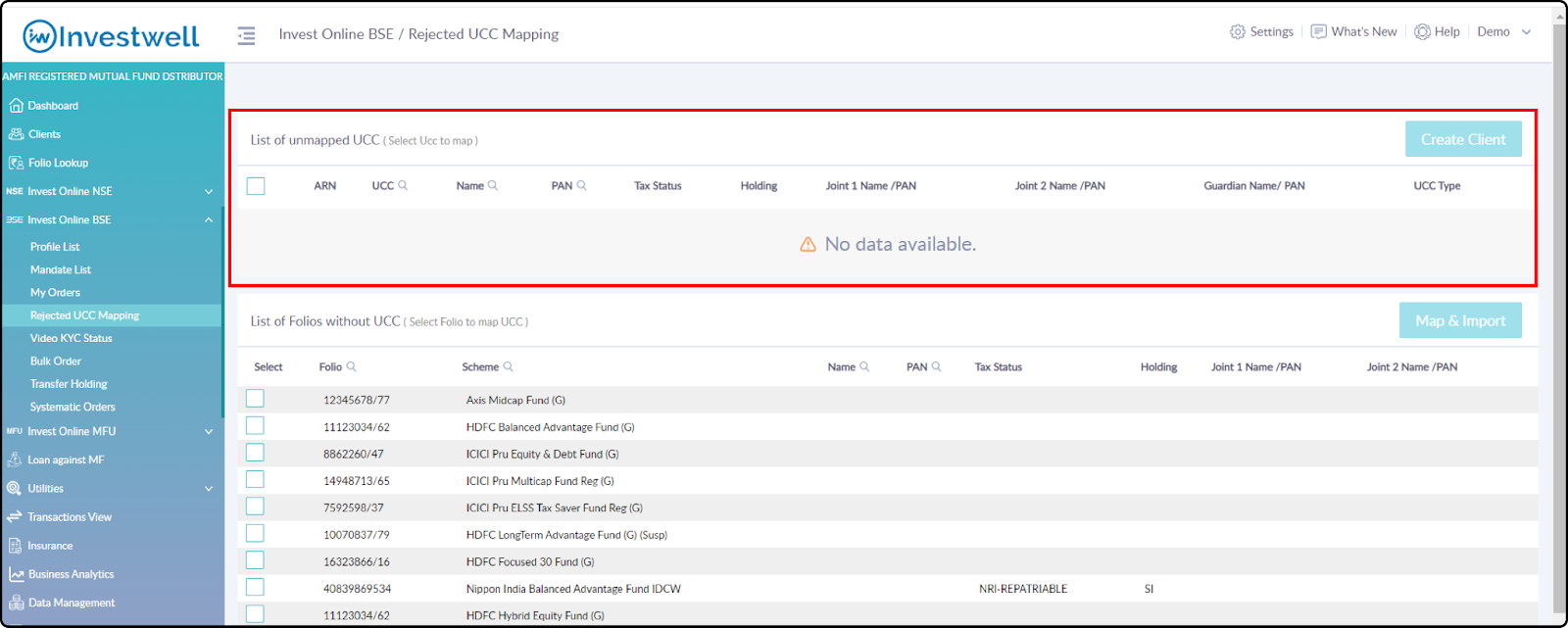
Task: Click the Business Analytics chart icon
Action: [16, 574]
